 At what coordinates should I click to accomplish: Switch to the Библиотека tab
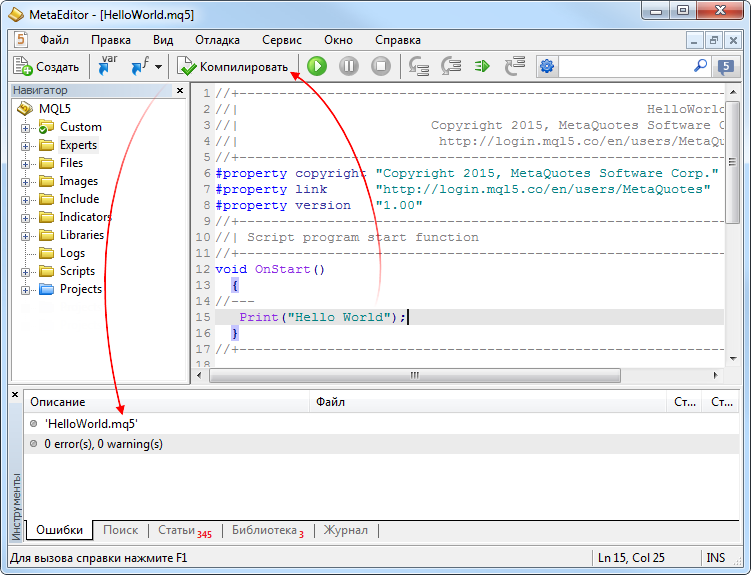click(x=268, y=530)
